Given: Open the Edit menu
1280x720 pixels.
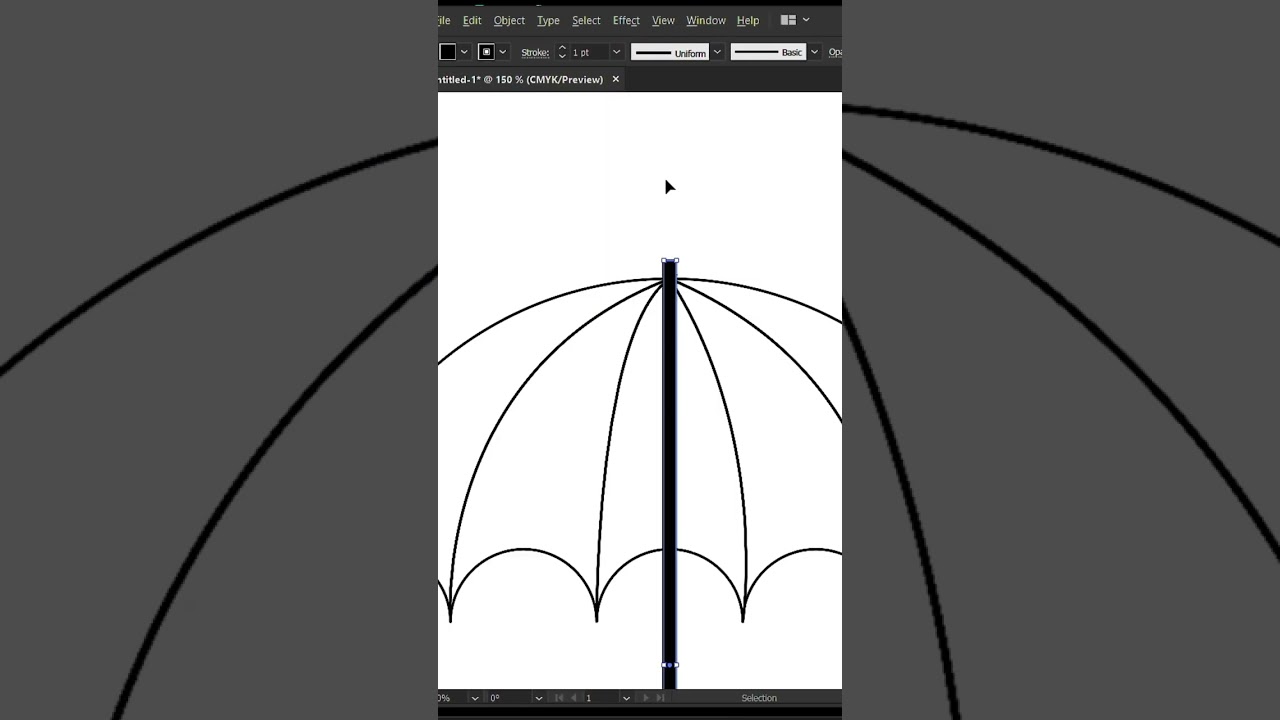Looking at the screenshot, I should 472,20.
